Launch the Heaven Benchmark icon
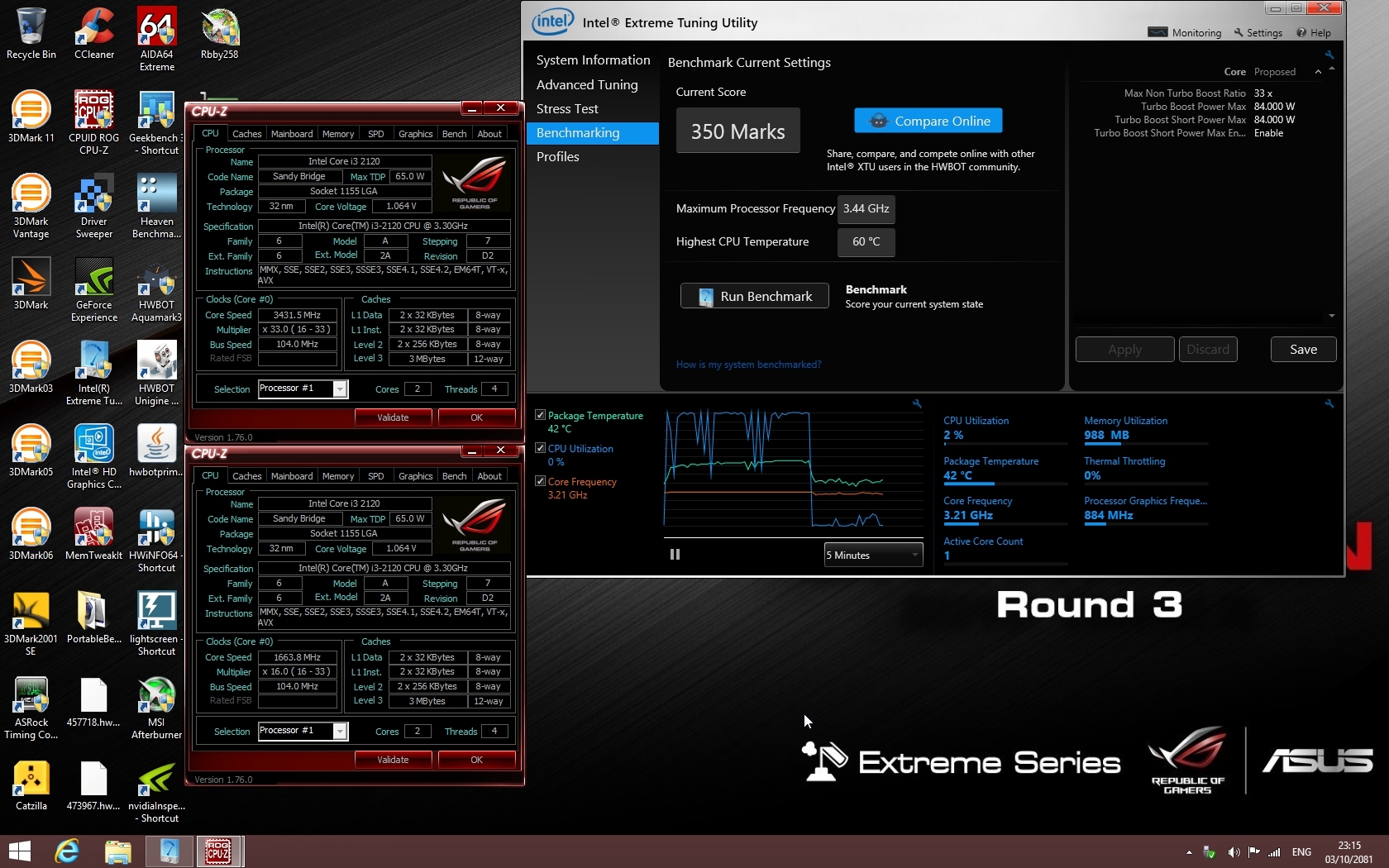The height and width of the screenshot is (868, 1389). [x=157, y=206]
